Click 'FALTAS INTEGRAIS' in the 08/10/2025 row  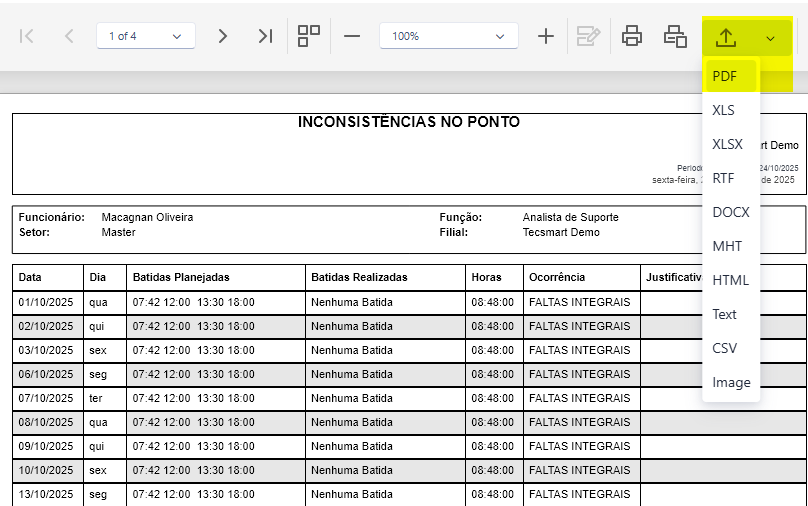click(x=580, y=422)
